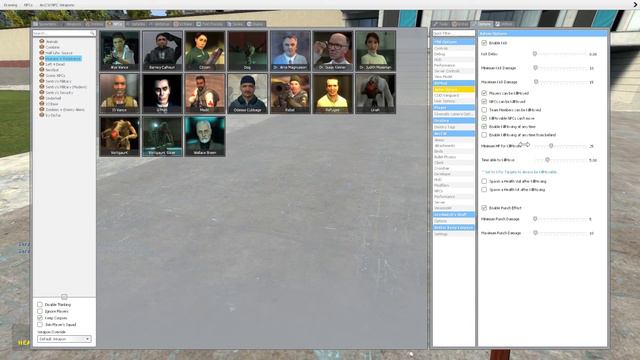
Task: Open the Drawing menu
Action: 11,5
